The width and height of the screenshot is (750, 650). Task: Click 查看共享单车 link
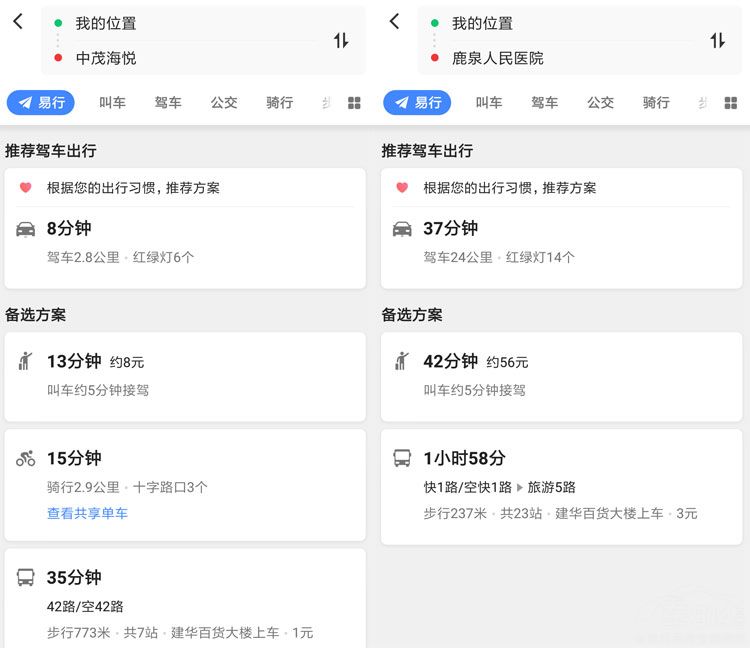[x=87, y=513]
